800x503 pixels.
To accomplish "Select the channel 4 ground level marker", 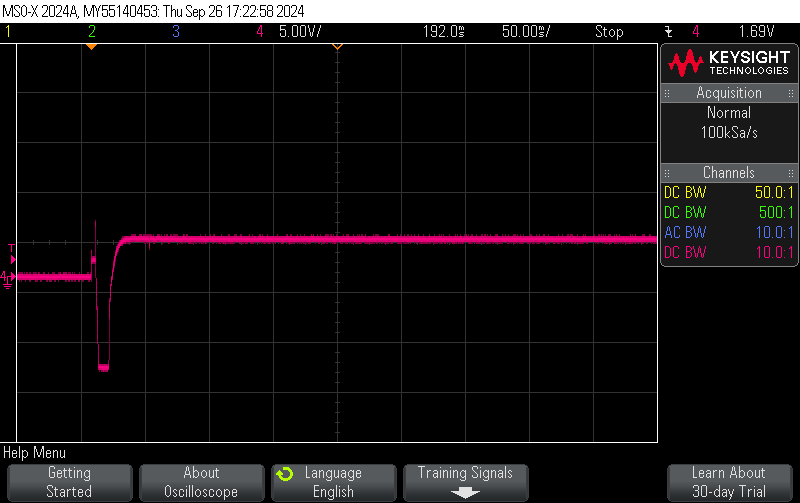I will pyautogui.click(x=6, y=277).
